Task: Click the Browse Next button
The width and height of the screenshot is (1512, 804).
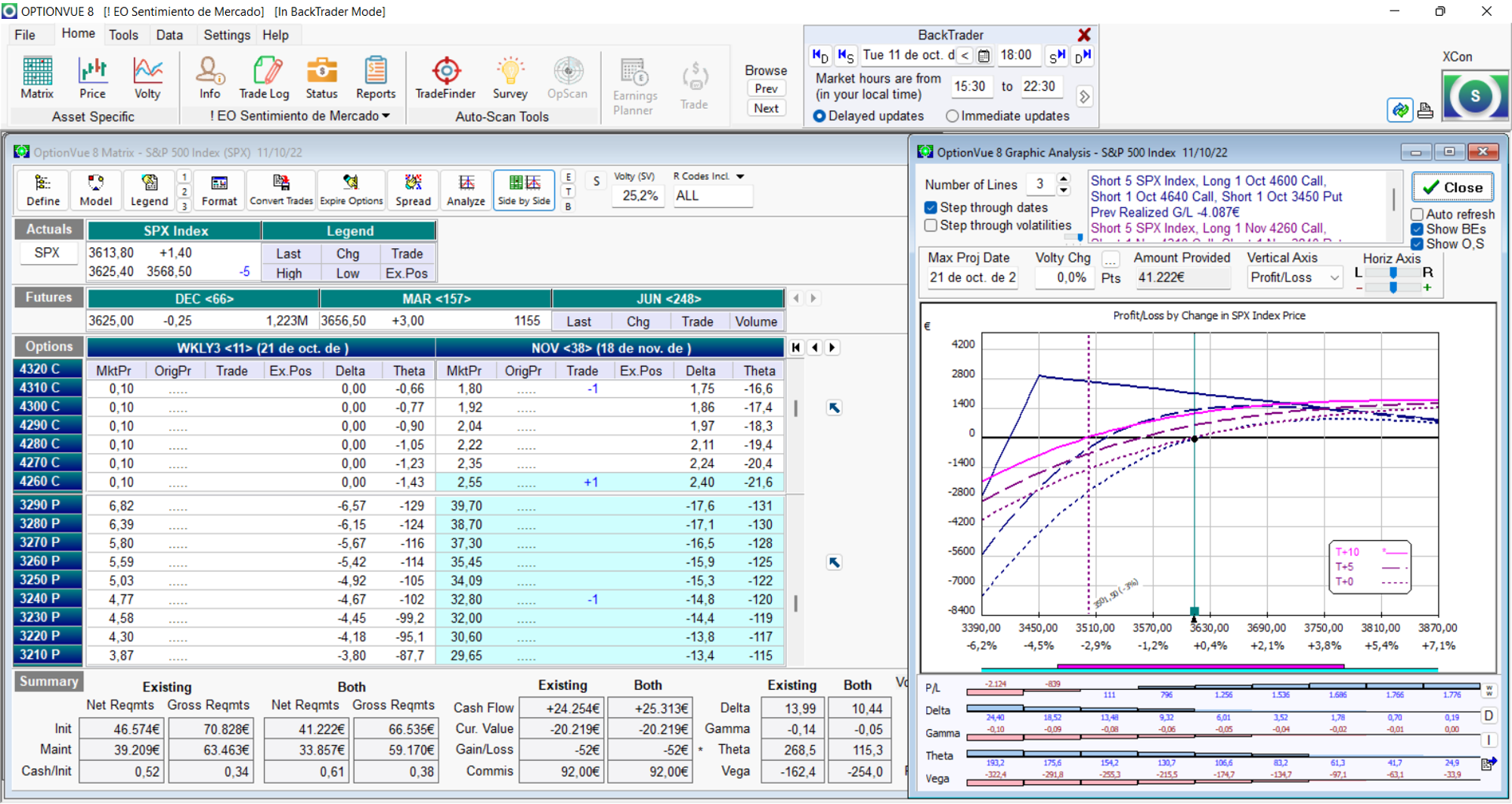Action: (766, 108)
